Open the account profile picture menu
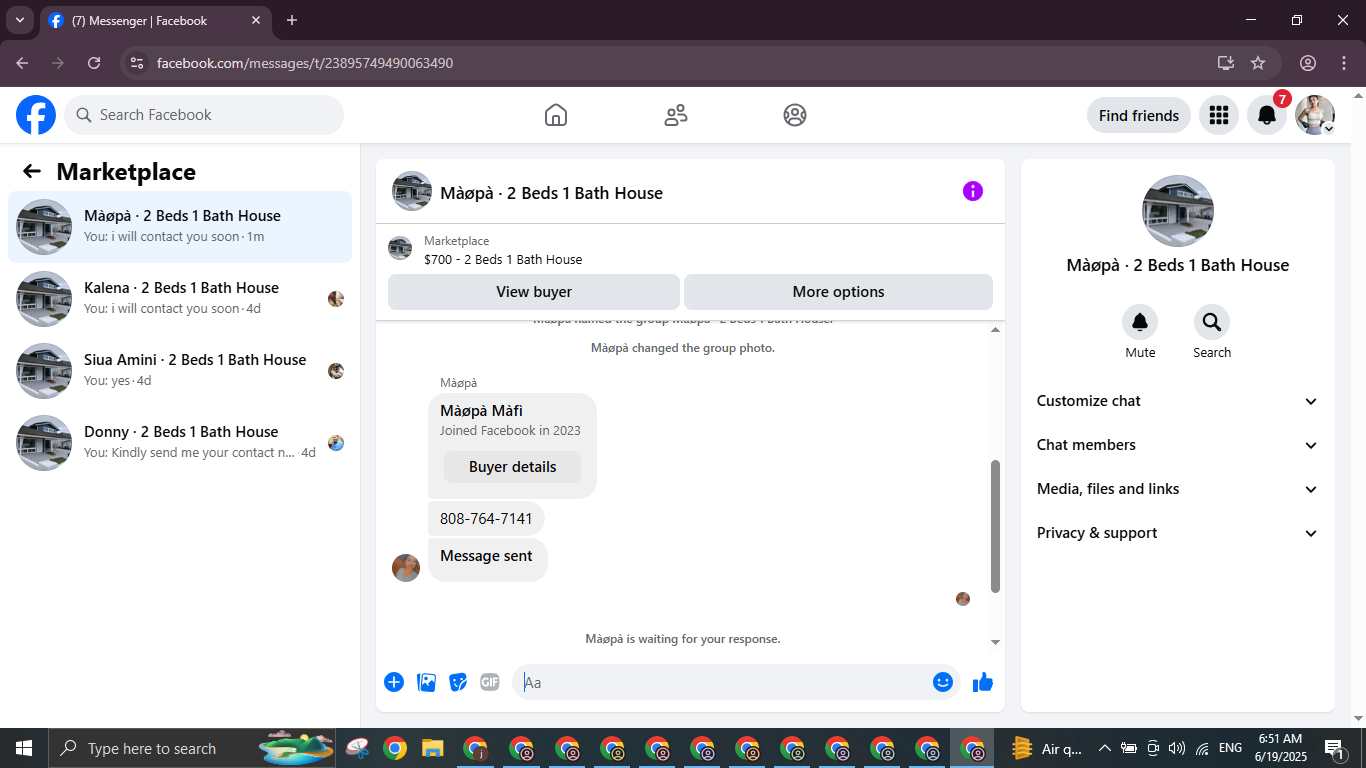 click(1315, 115)
